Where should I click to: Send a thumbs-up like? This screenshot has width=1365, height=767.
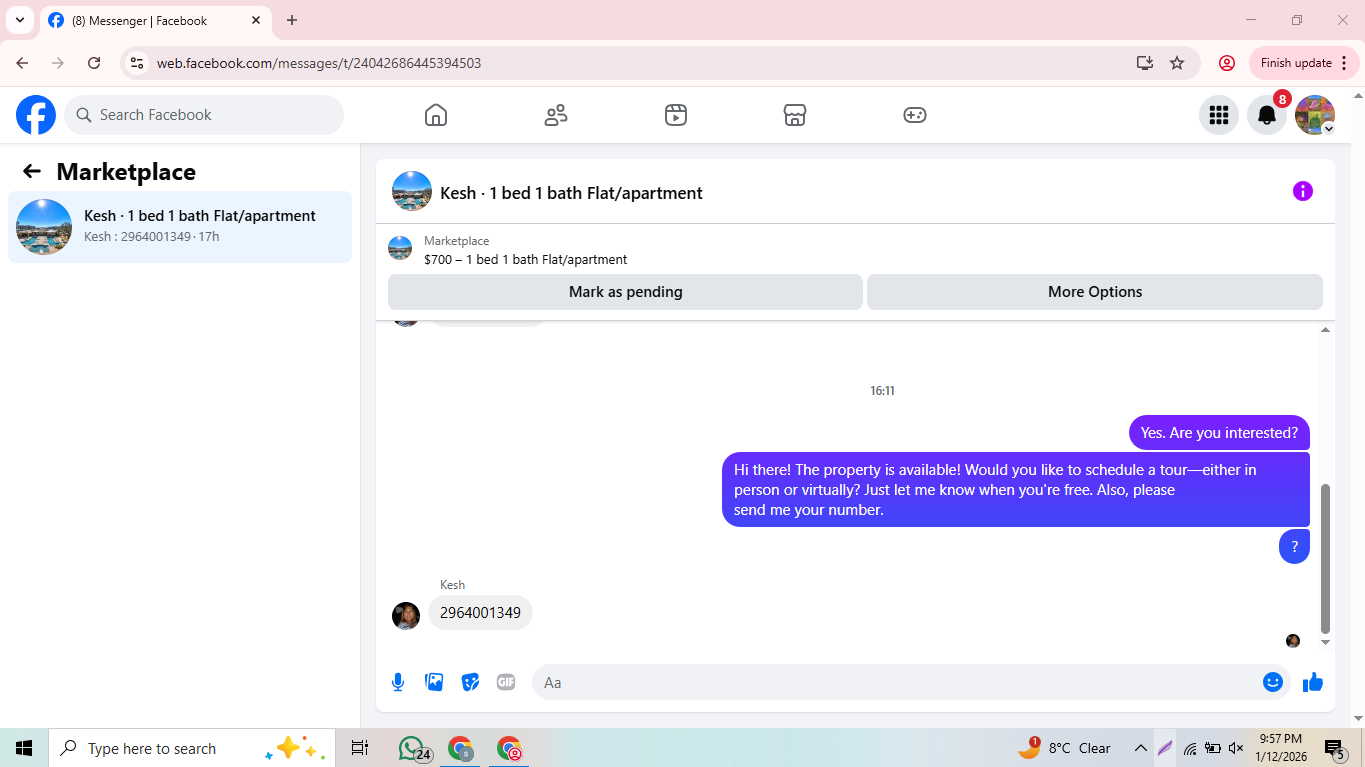point(1313,682)
